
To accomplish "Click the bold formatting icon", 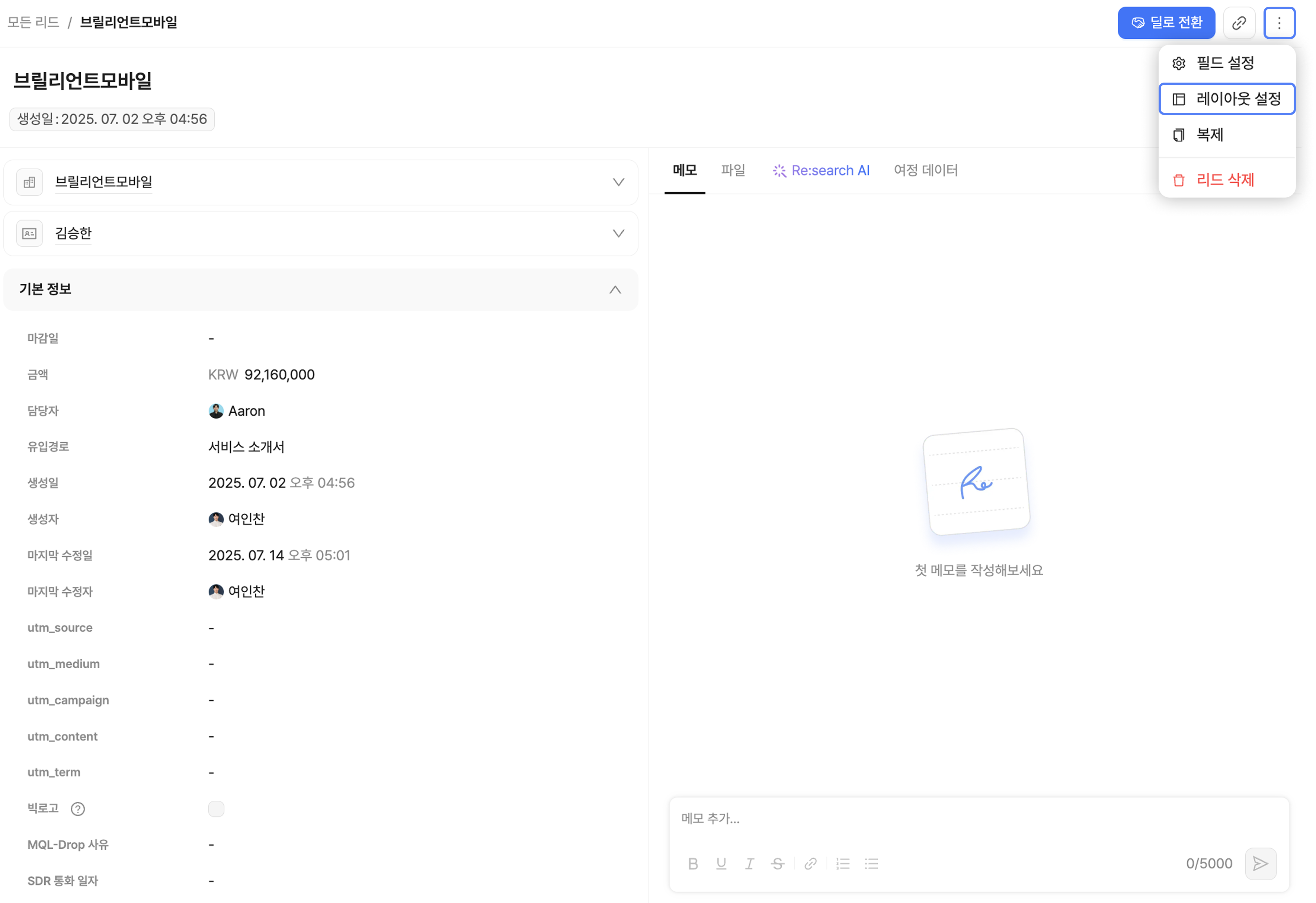I will click(692, 863).
